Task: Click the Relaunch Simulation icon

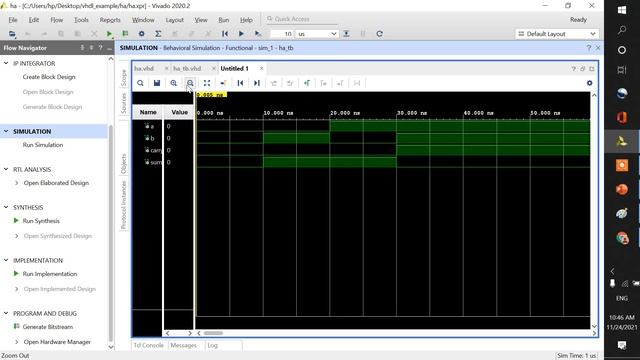Action: [380, 34]
